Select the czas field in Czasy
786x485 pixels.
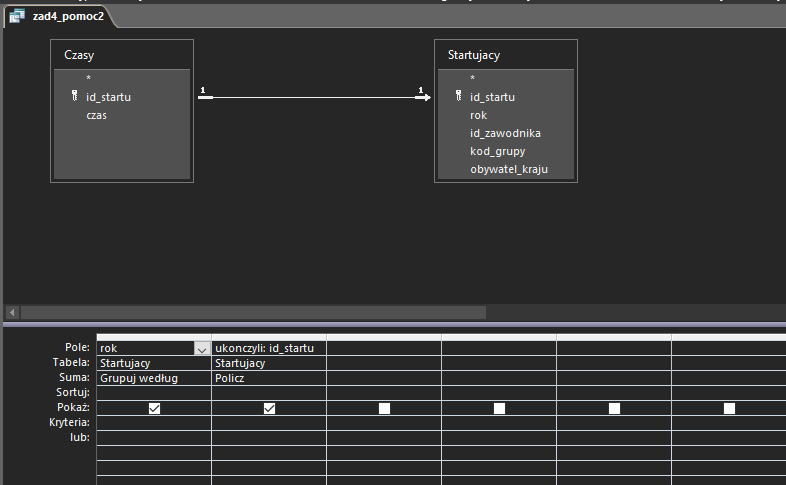pyautogui.click(x=96, y=115)
